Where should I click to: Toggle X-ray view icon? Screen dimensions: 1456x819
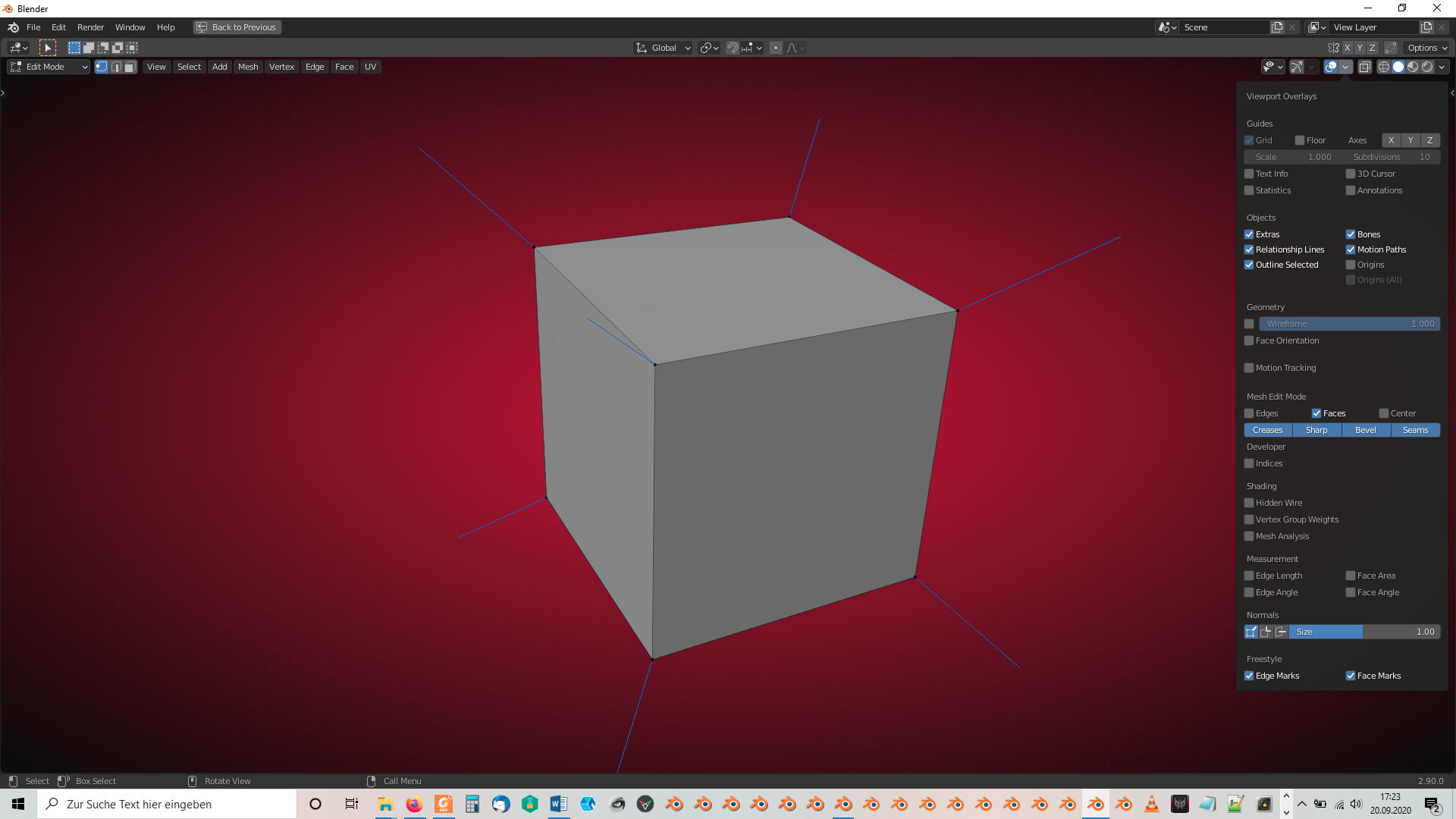pos(1364,67)
